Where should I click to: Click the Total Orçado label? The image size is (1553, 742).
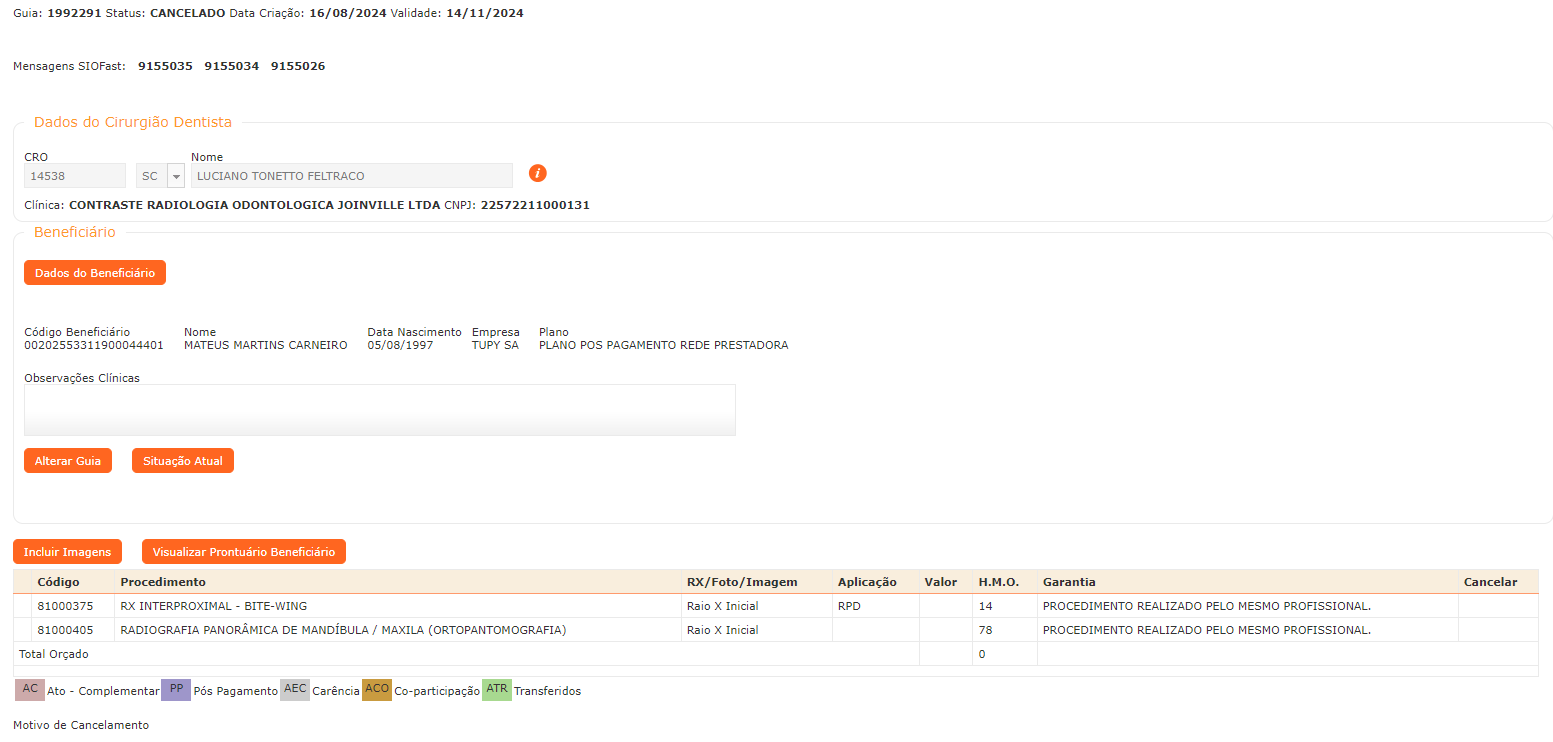pos(54,654)
